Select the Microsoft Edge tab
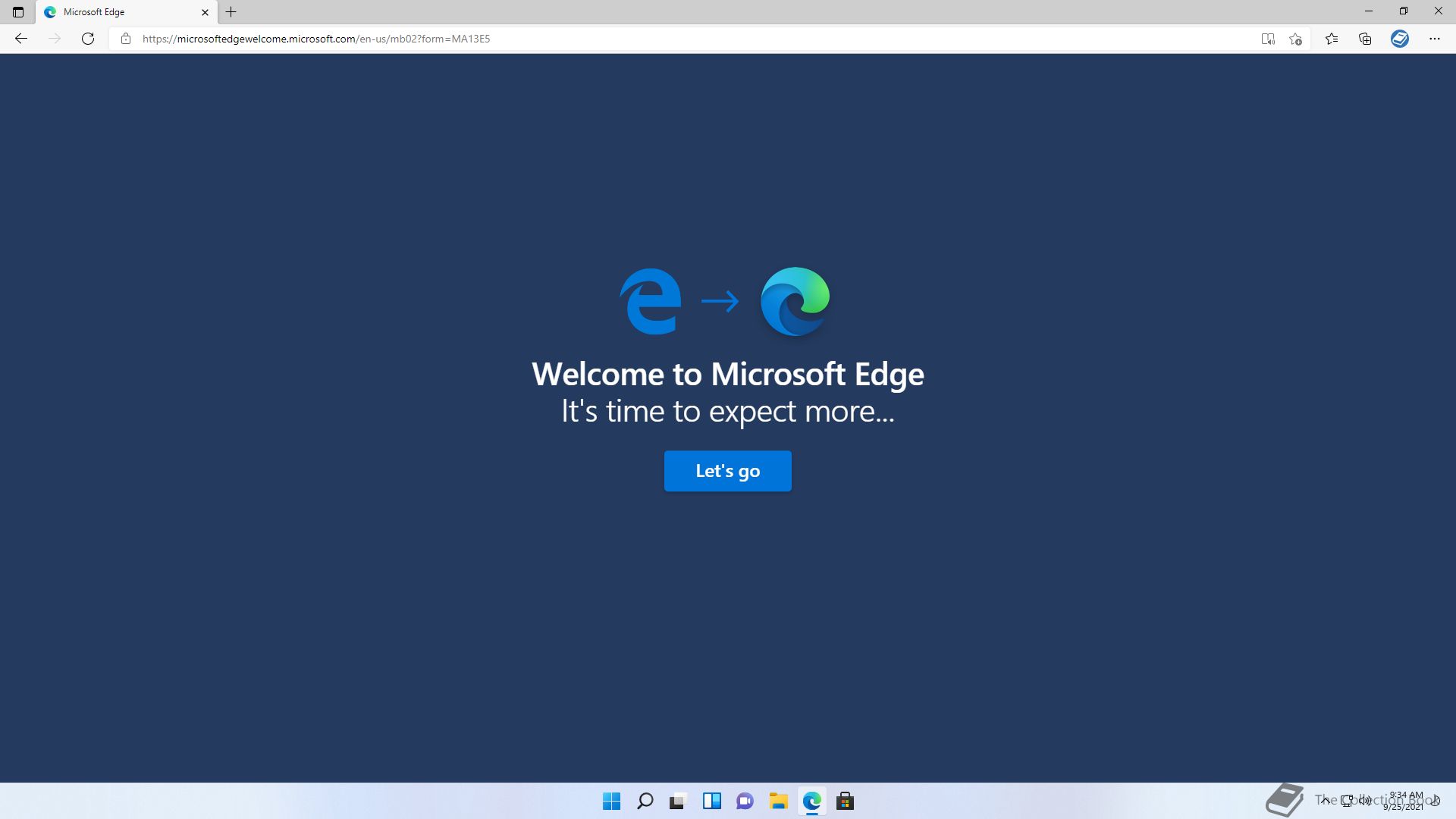The image size is (1456, 819). pyautogui.click(x=126, y=12)
